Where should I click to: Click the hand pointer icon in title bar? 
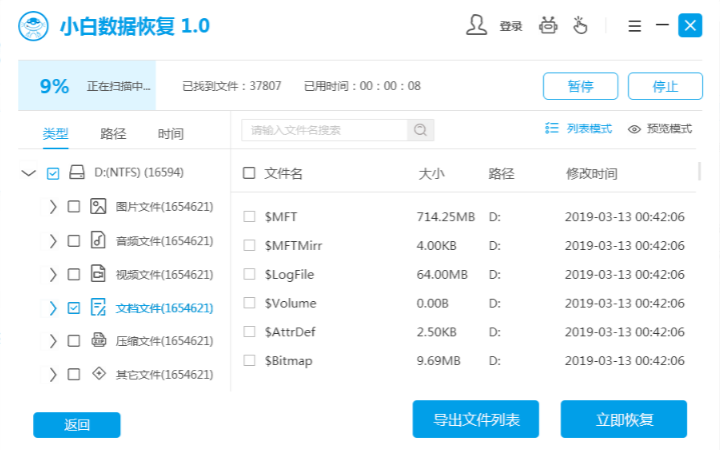coord(581,25)
